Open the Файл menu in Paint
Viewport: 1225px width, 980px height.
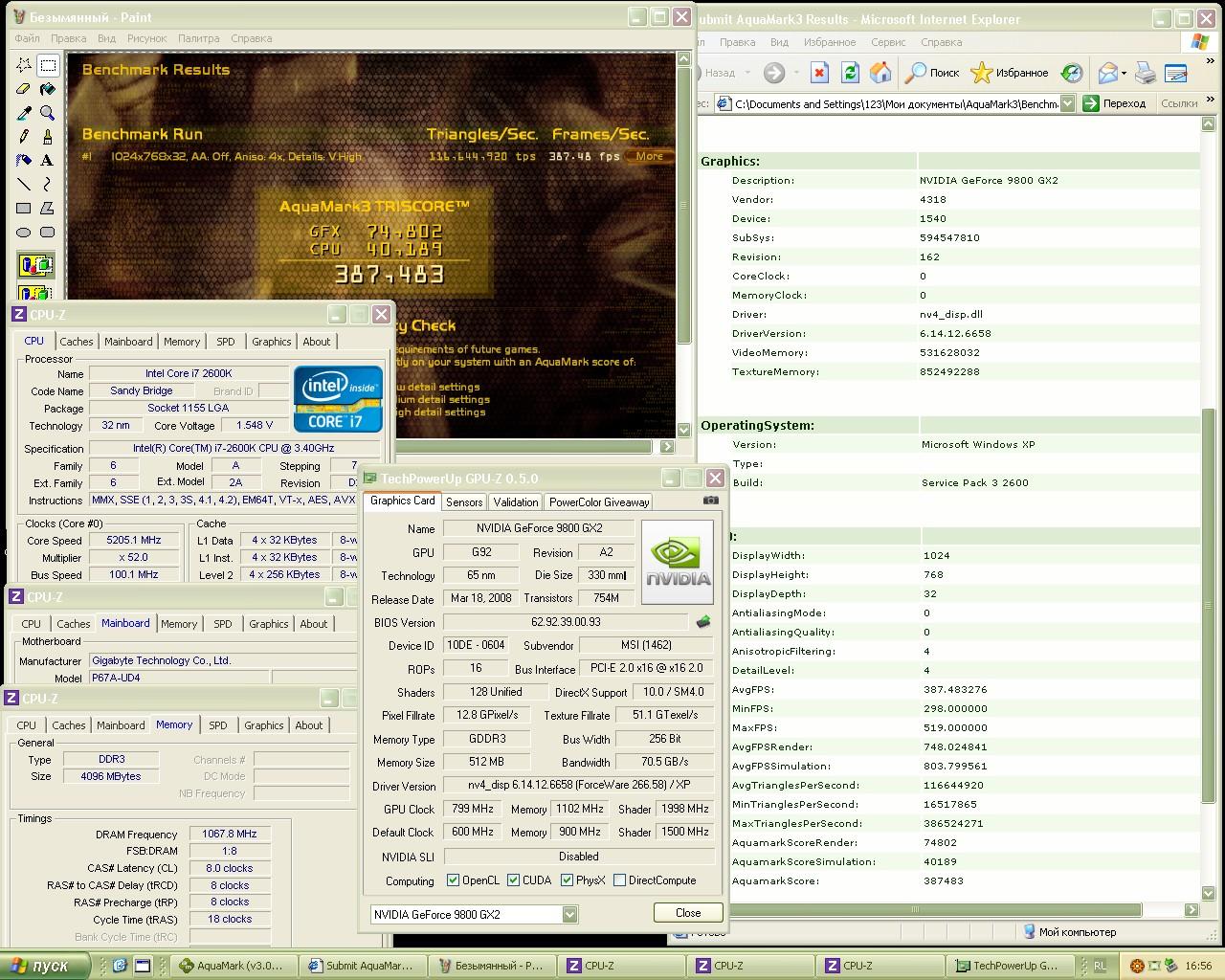click(x=27, y=38)
